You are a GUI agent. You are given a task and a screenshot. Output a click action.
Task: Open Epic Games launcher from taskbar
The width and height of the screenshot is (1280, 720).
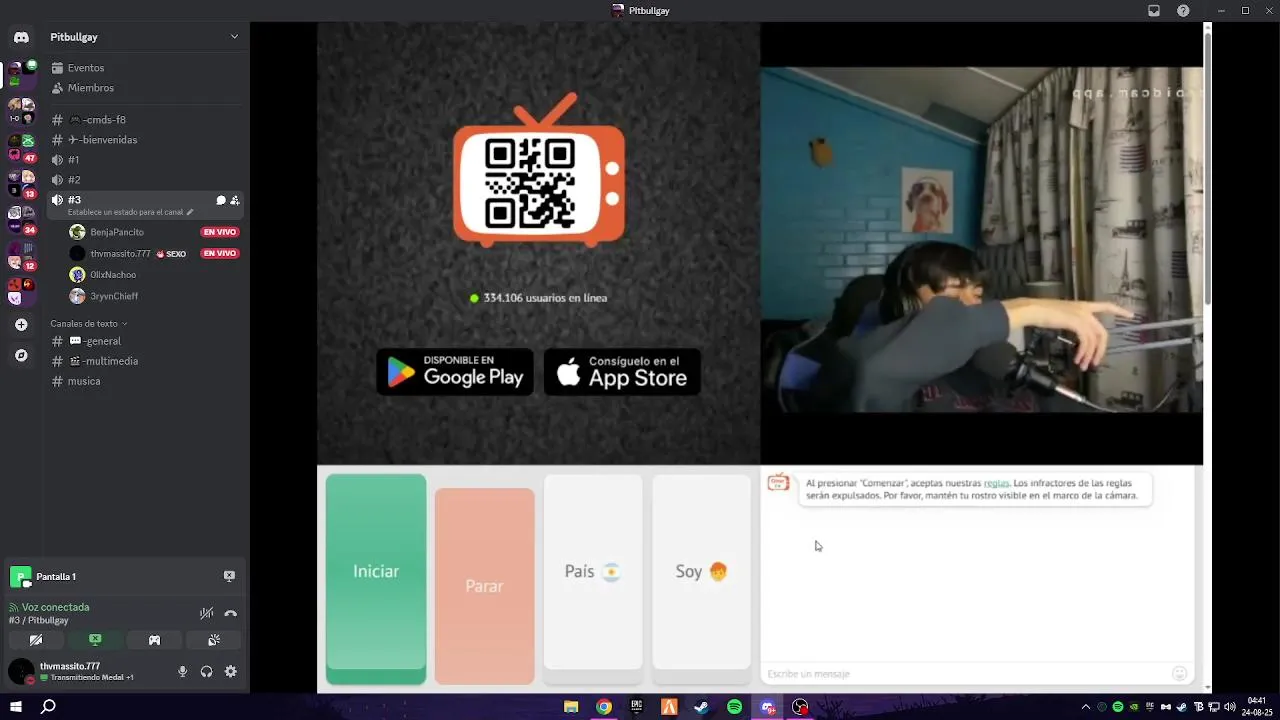(636, 707)
